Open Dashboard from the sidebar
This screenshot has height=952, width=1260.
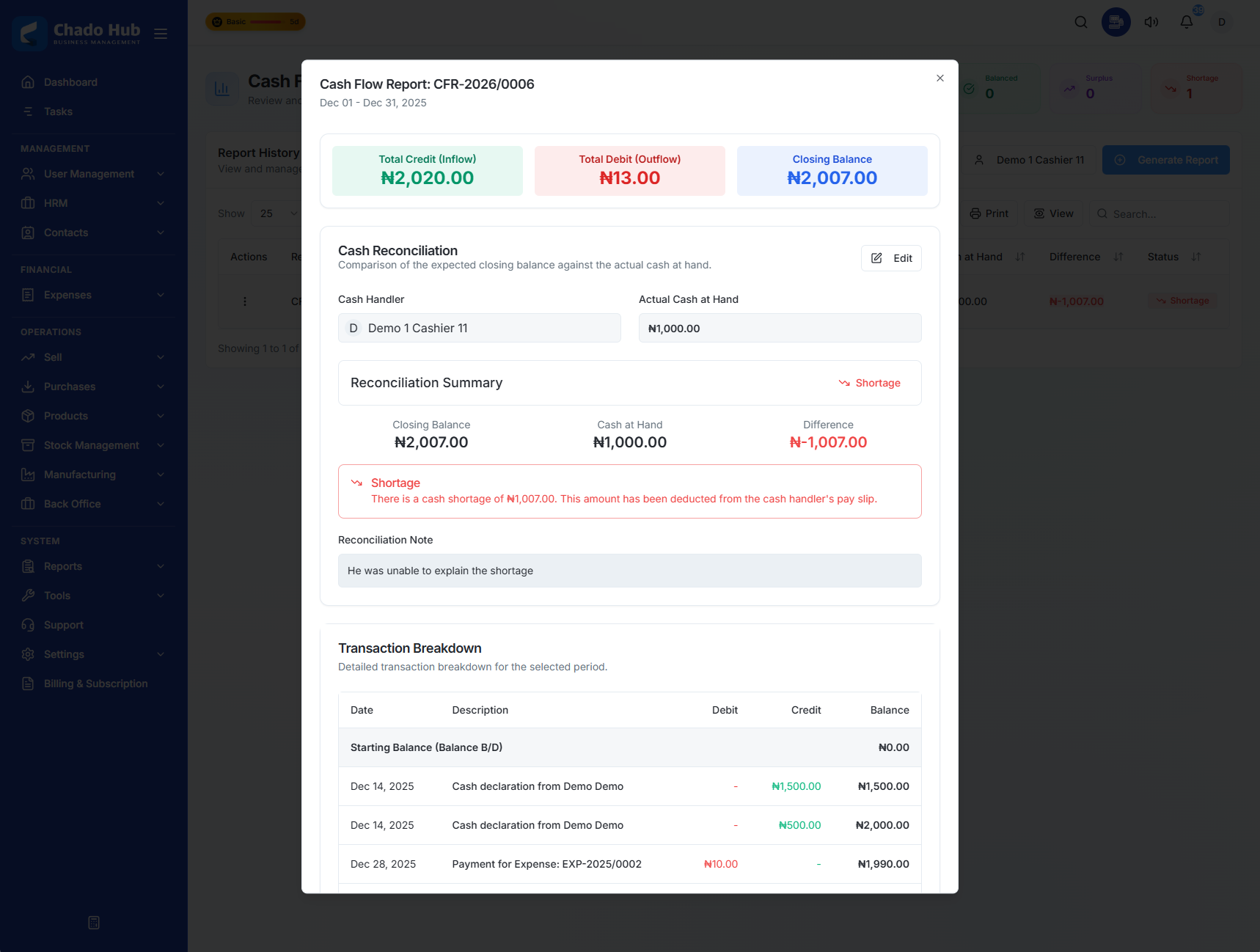[70, 82]
